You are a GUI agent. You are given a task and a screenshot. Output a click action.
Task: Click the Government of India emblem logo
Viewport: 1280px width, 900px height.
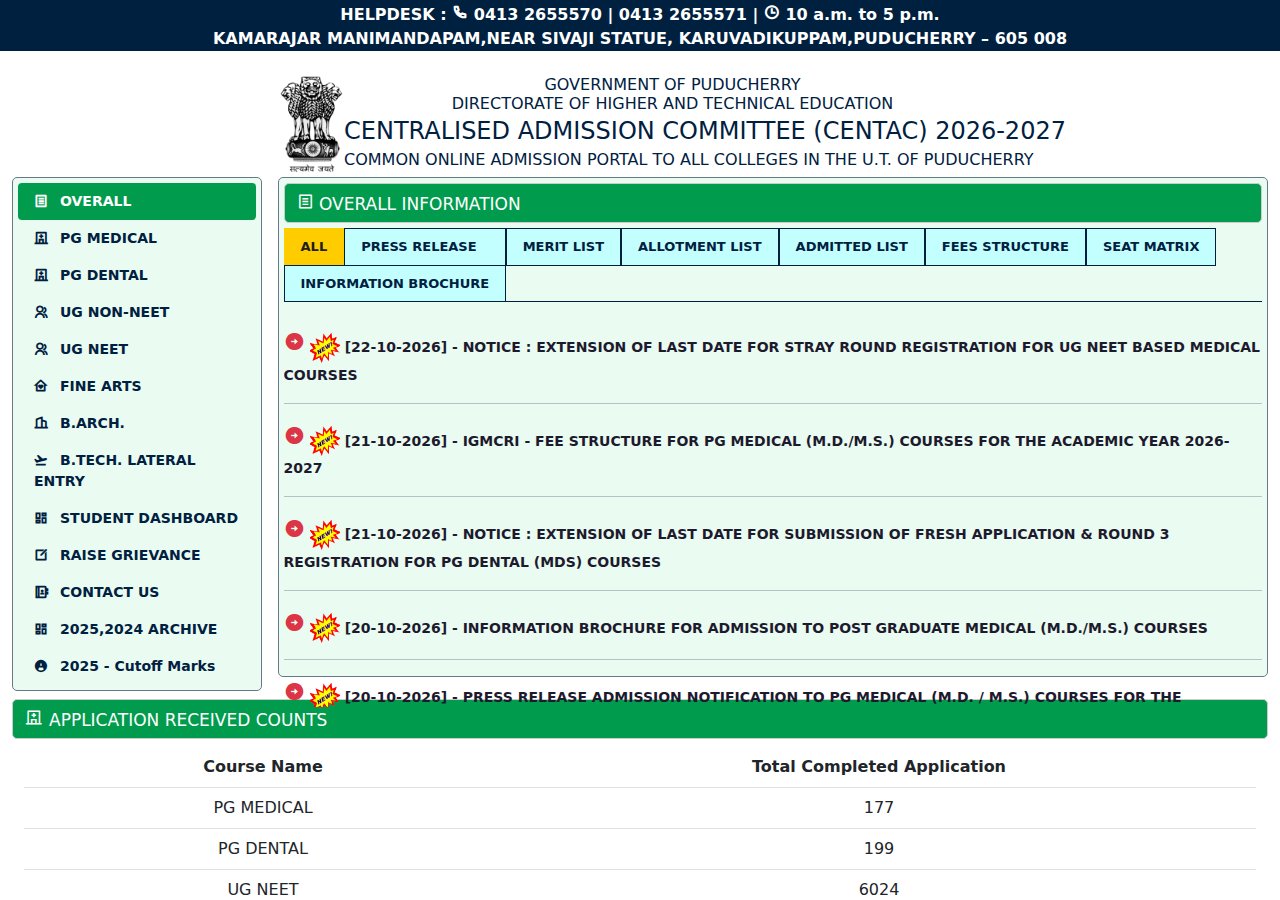coord(312,124)
